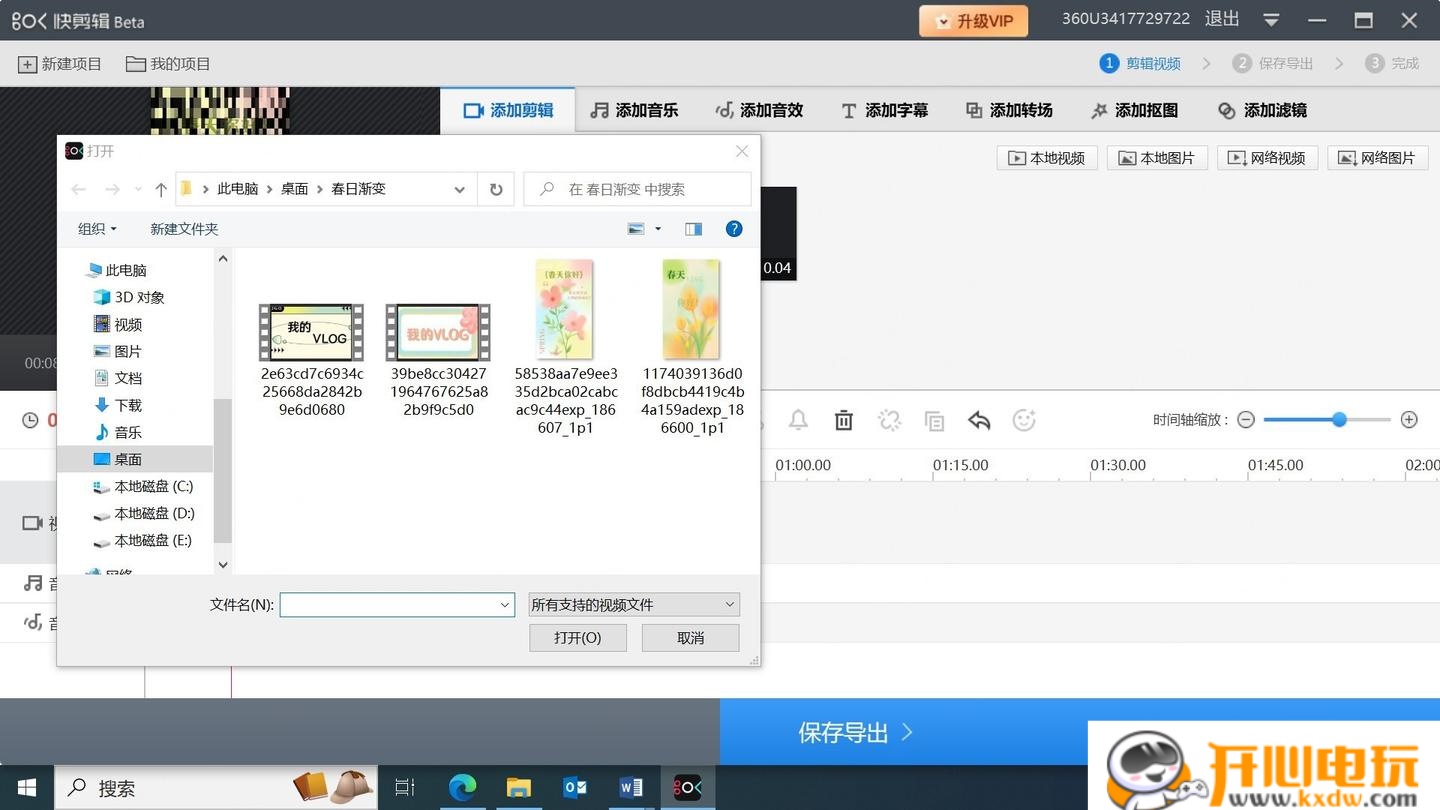Image resolution: width=1440 pixels, height=810 pixels.
Task: Zoom in the timeline with the plus icon
Action: 1409,420
